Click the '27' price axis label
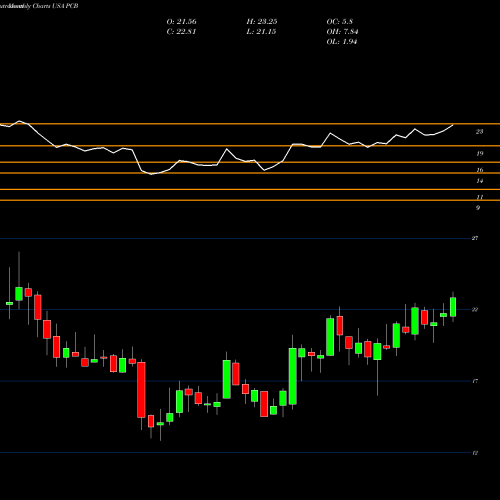 [x=475, y=238]
